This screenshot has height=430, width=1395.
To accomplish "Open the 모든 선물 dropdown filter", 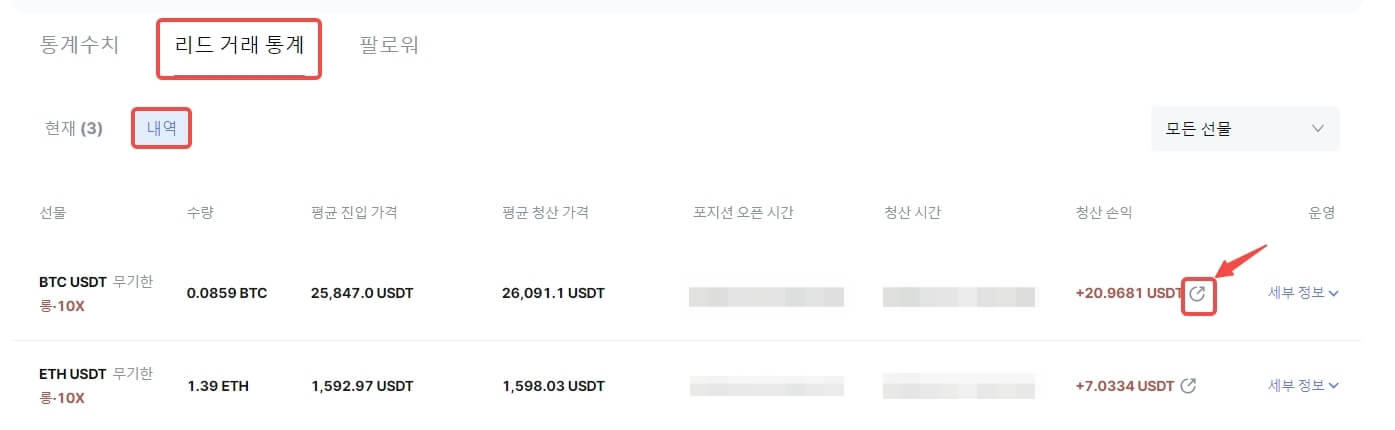I will click(x=1244, y=129).
